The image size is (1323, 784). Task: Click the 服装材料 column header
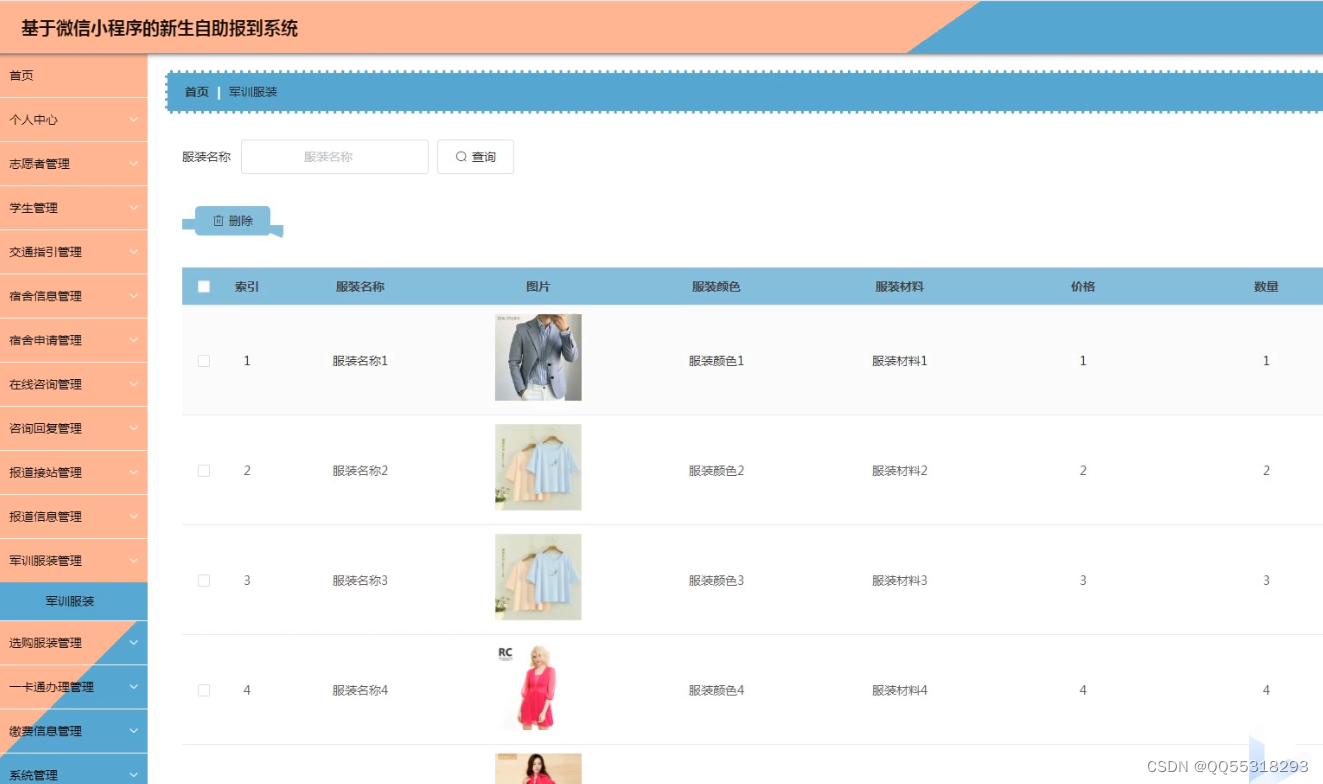[899, 287]
